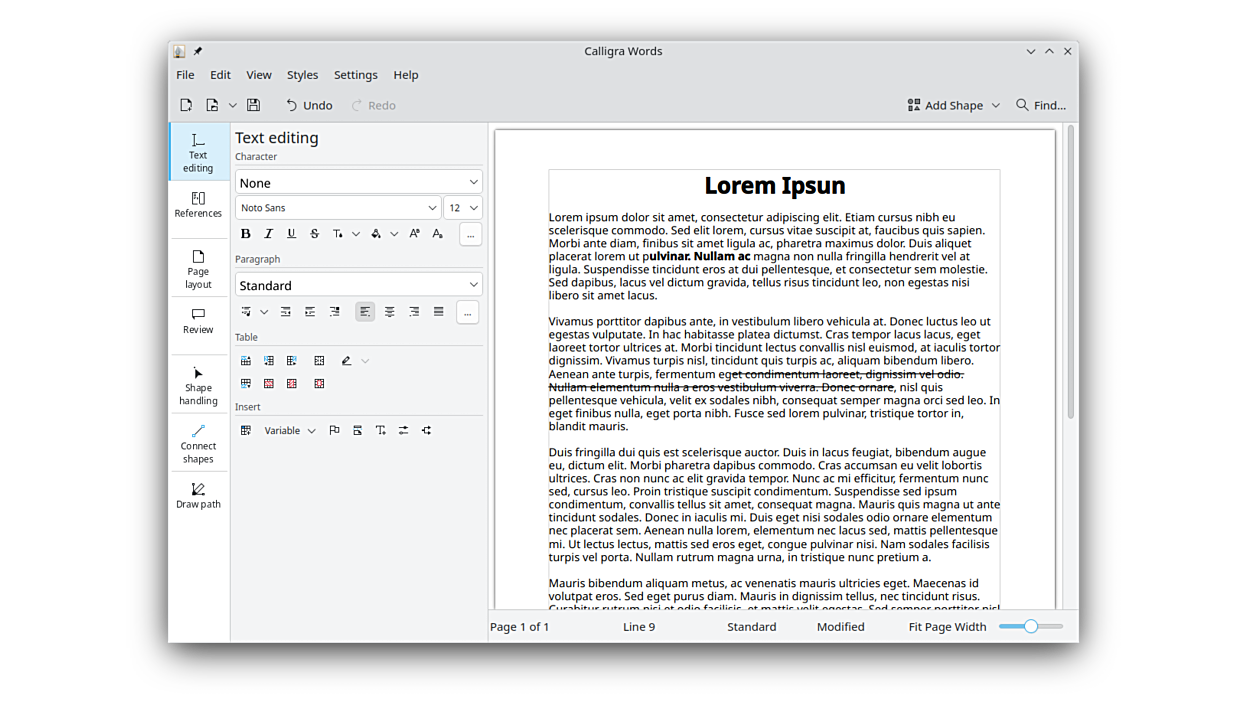Enable center paragraph alignment
This screenshot has width=1248, height=702.
390,312
